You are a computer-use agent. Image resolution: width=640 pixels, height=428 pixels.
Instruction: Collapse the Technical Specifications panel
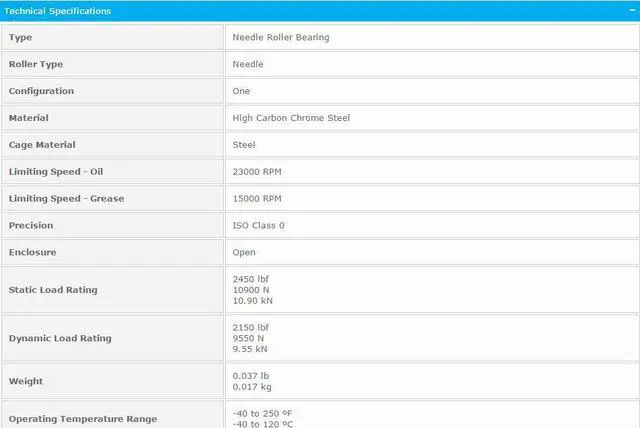pyautogui.click(x=631, y=10)
